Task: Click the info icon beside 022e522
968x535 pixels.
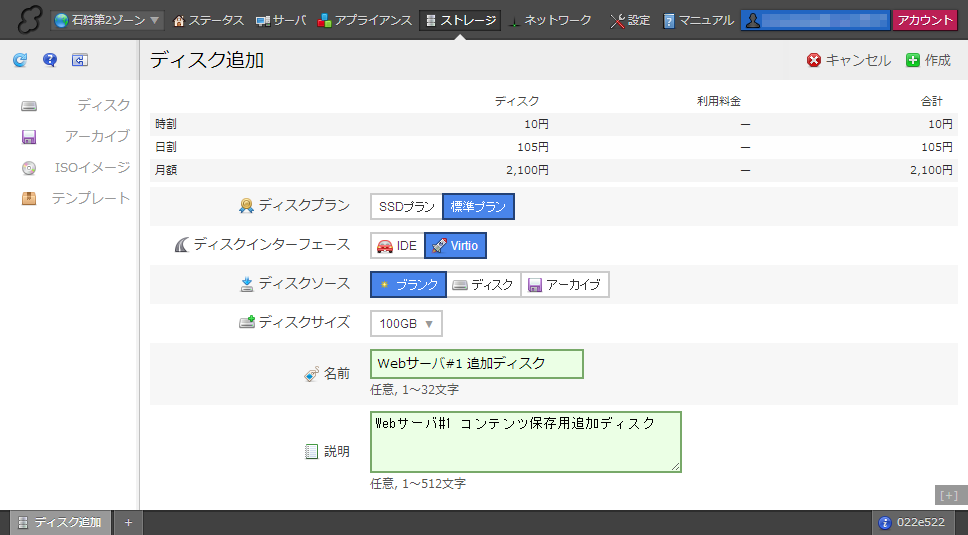Action: (x=884, y=523)
